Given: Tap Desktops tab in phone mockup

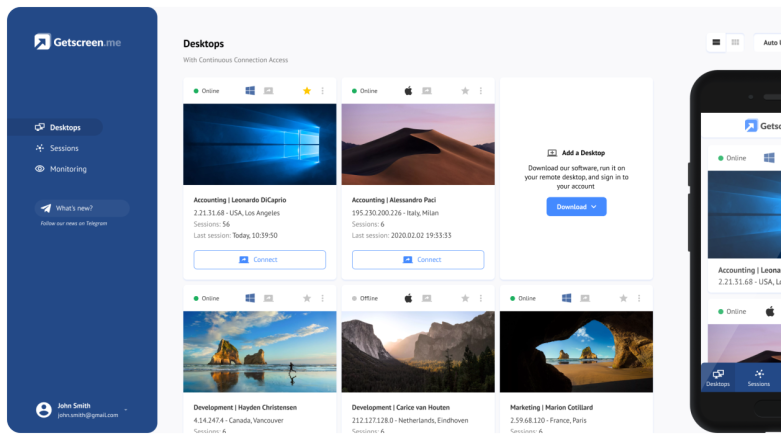Looking at the screenshot, I should [x=718, y=378].
